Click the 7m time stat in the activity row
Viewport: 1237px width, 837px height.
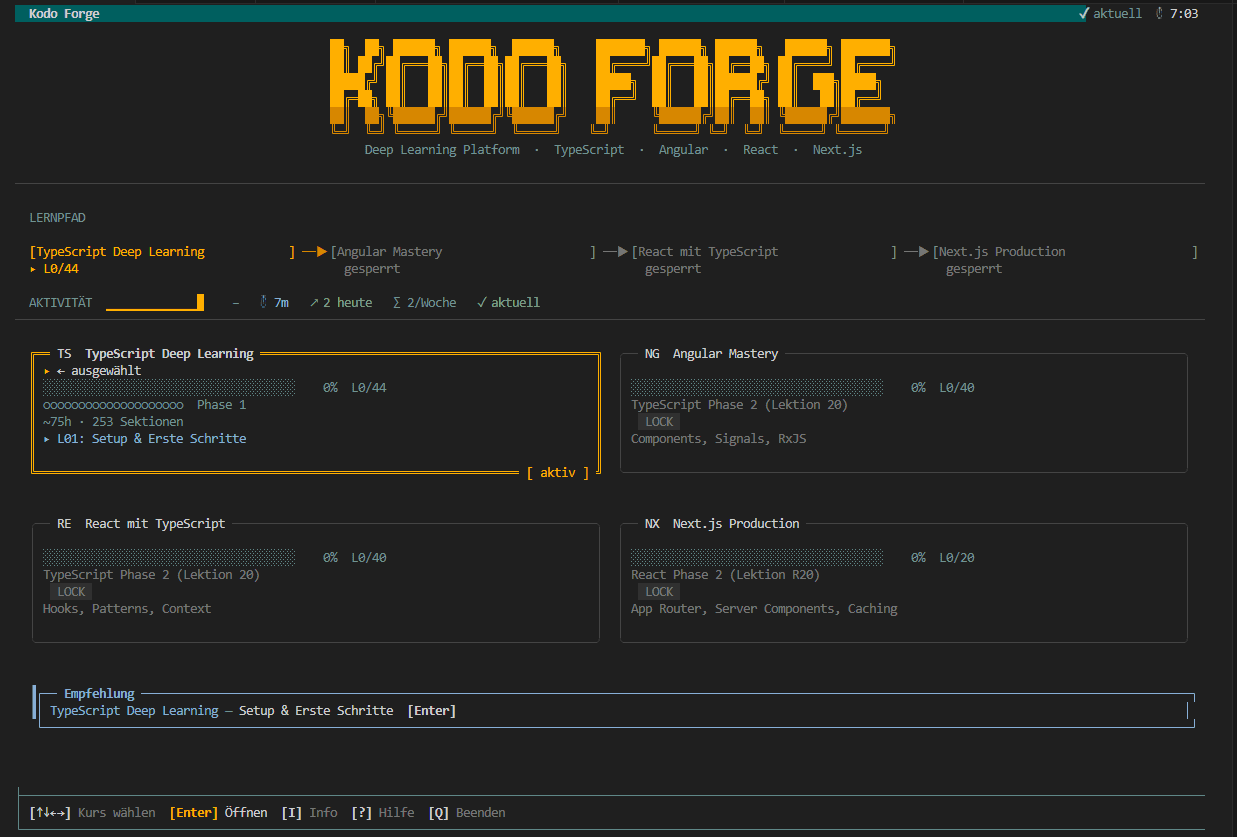pyautogui.click(x=274, y=302)
